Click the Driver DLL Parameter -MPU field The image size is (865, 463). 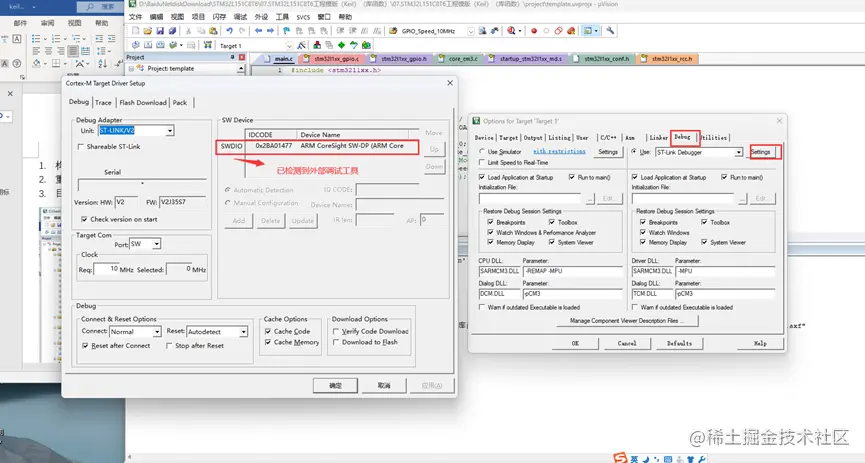pos(725,271)
